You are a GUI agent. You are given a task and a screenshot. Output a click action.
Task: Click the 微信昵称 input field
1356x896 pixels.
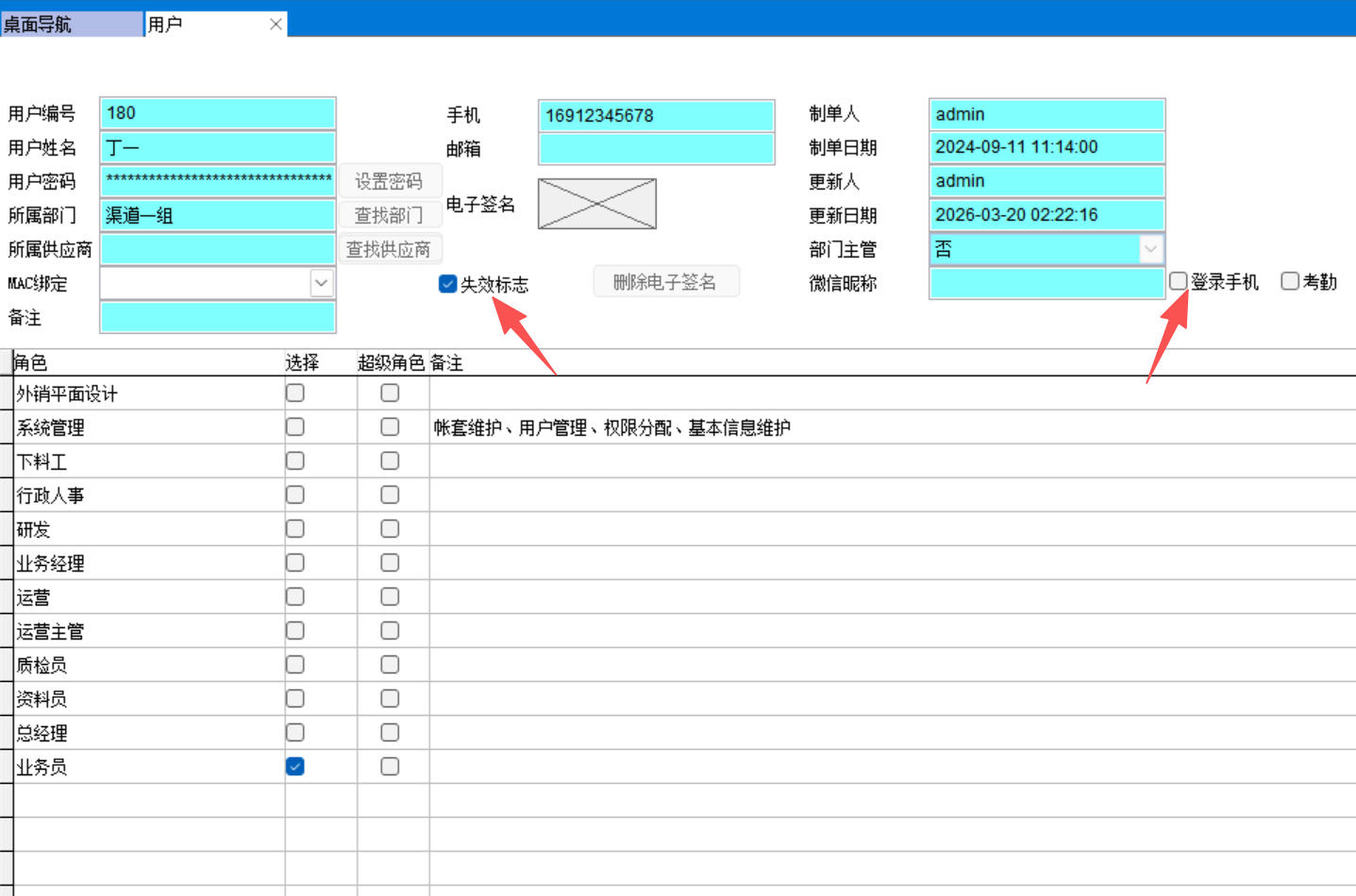coord(1046,283)
